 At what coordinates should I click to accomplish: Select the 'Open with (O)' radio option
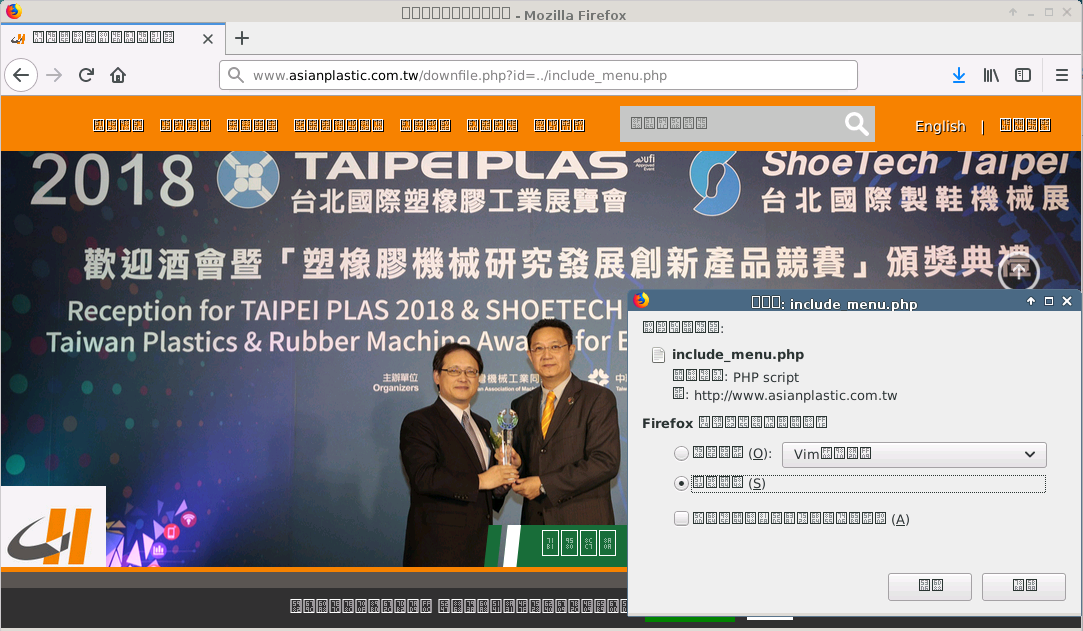(681, 453)
